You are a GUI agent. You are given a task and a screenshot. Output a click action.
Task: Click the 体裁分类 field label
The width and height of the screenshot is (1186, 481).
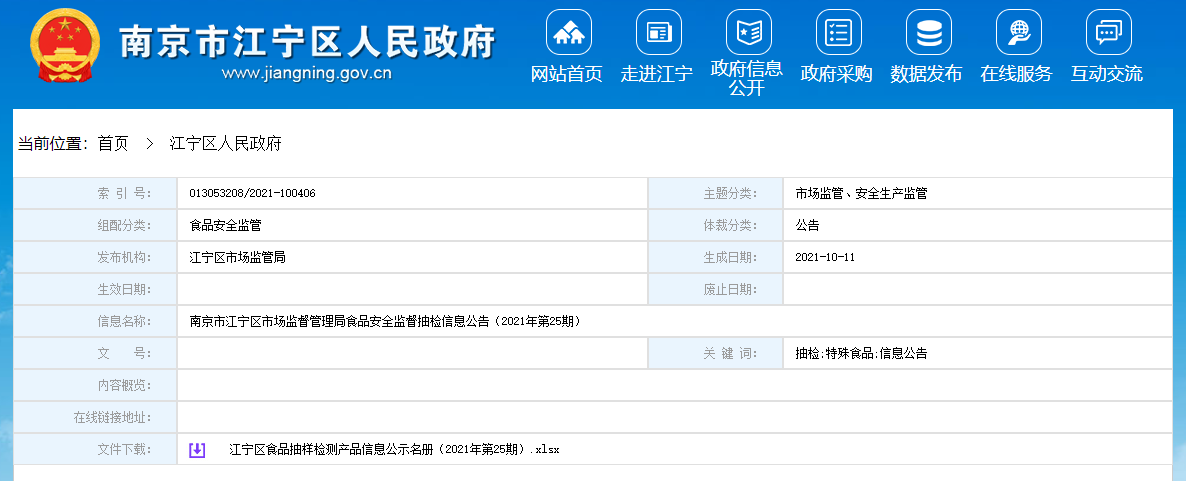click(730, 225)
